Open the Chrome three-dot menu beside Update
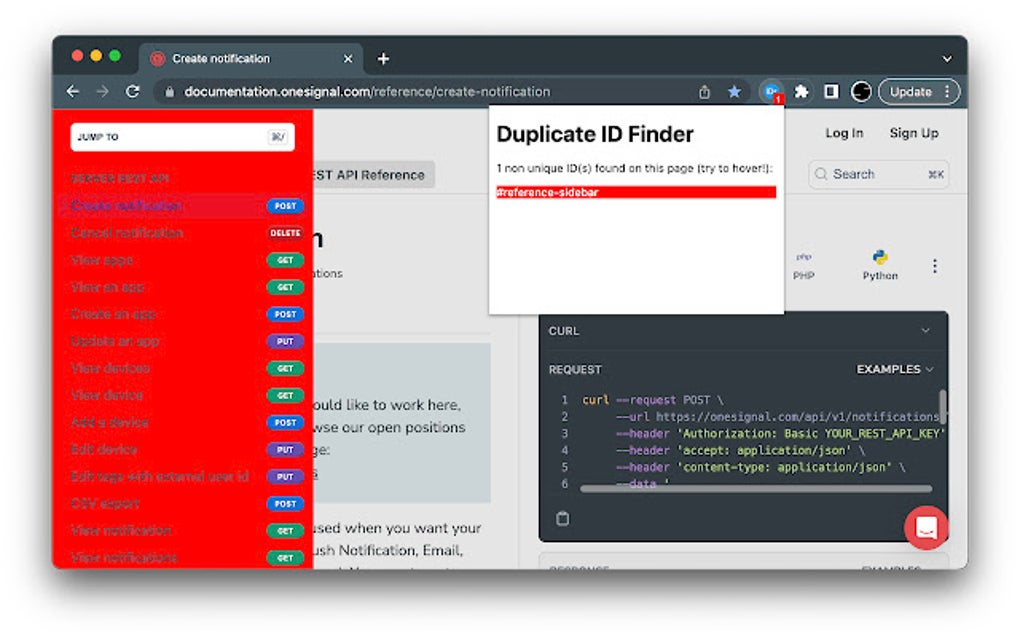The height and width of the screenshot is (638, 1020). pos(947,92)
